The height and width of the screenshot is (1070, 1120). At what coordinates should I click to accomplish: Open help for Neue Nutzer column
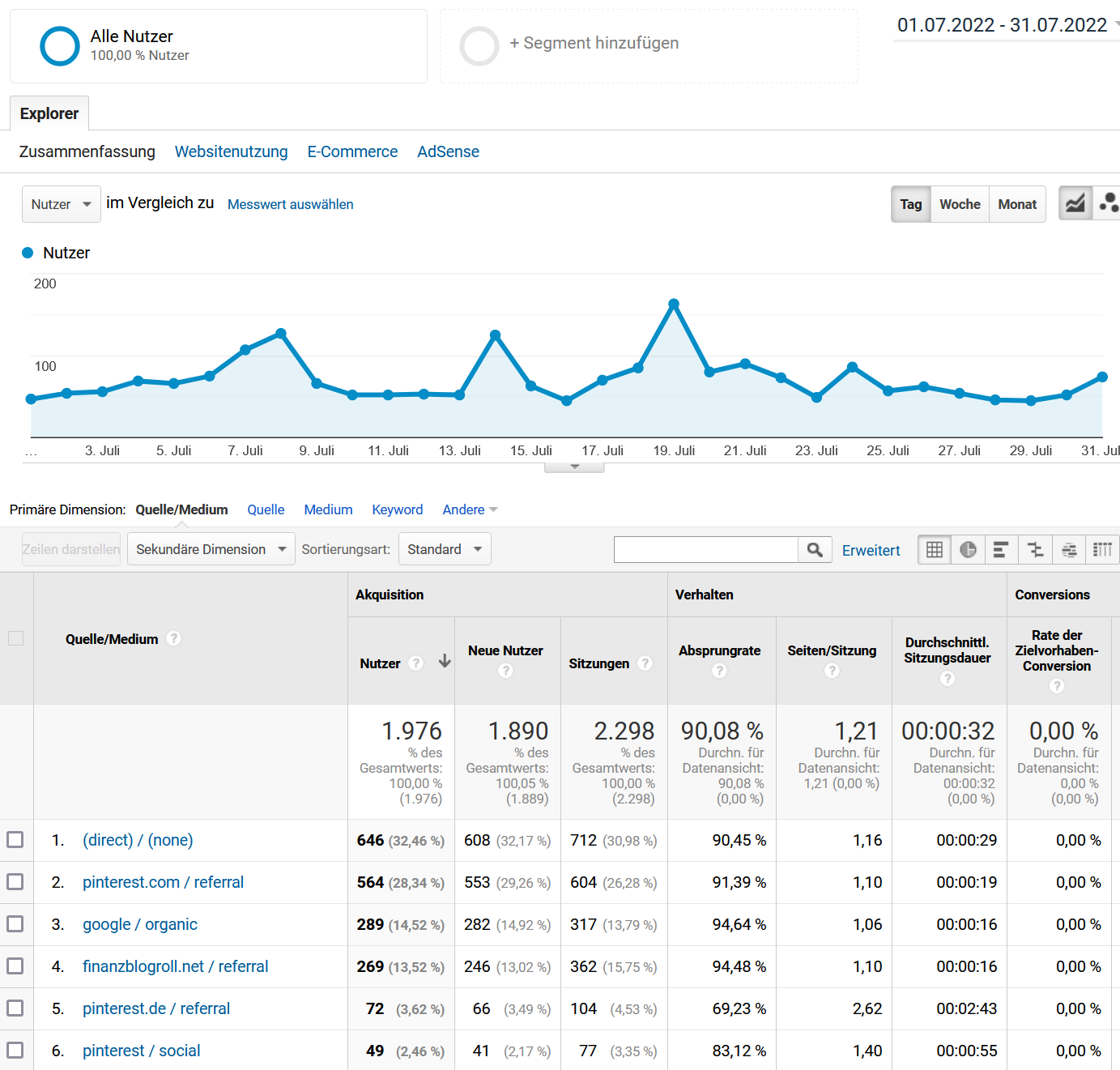505,671
